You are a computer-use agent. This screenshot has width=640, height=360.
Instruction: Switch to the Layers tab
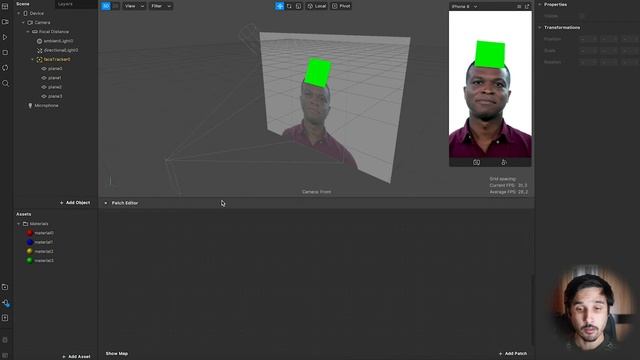65,4
